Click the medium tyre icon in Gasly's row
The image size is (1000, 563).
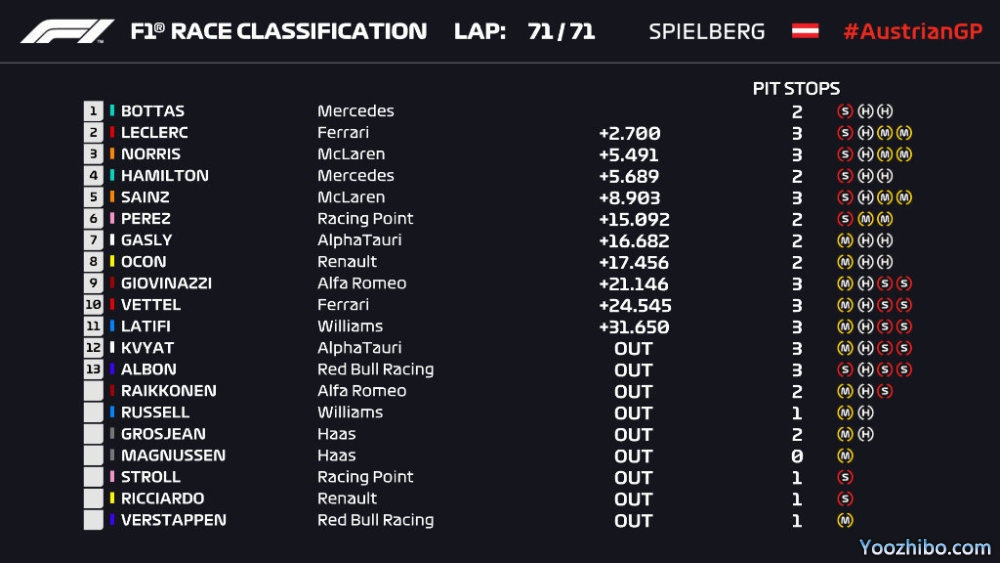845,240
